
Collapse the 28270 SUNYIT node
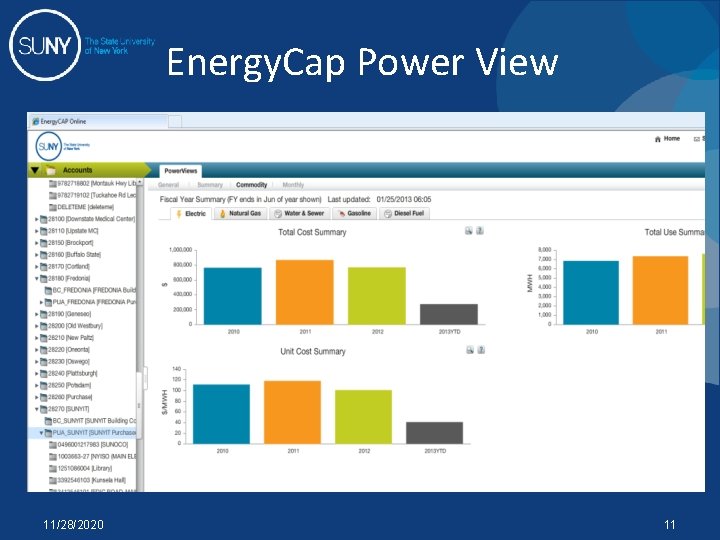click(x=37, y=409)
